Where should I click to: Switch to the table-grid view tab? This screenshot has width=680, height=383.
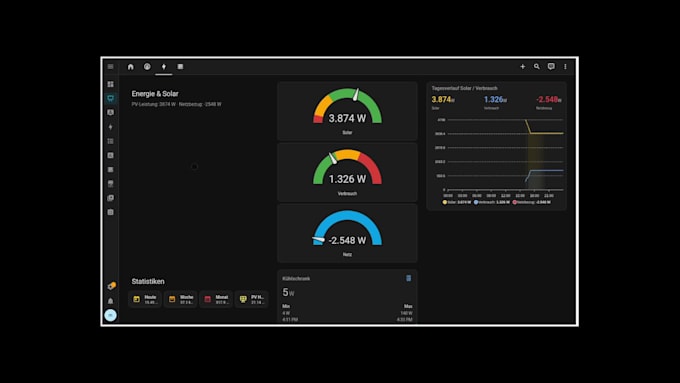[180, 66]
